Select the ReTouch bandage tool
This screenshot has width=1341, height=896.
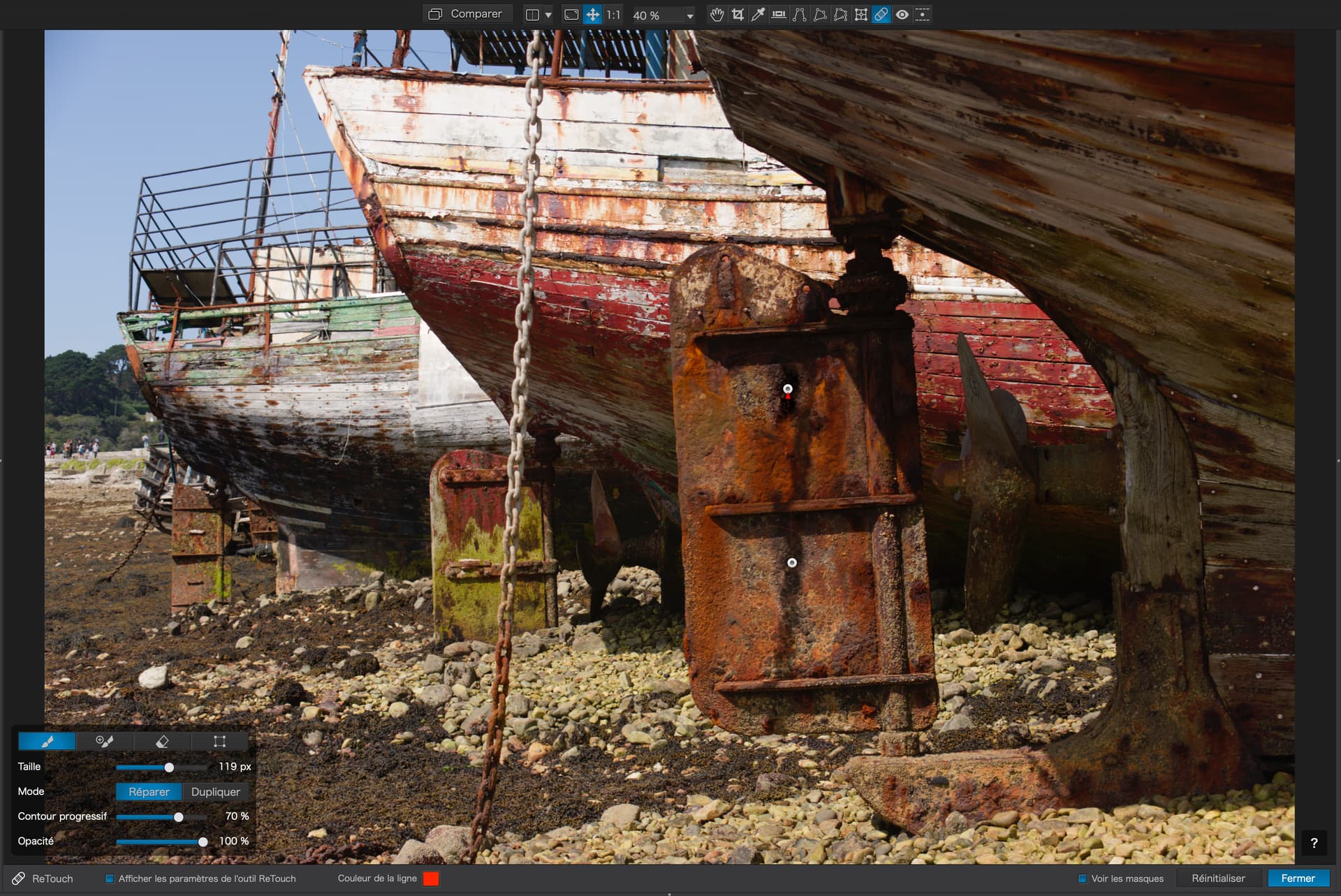881,15
